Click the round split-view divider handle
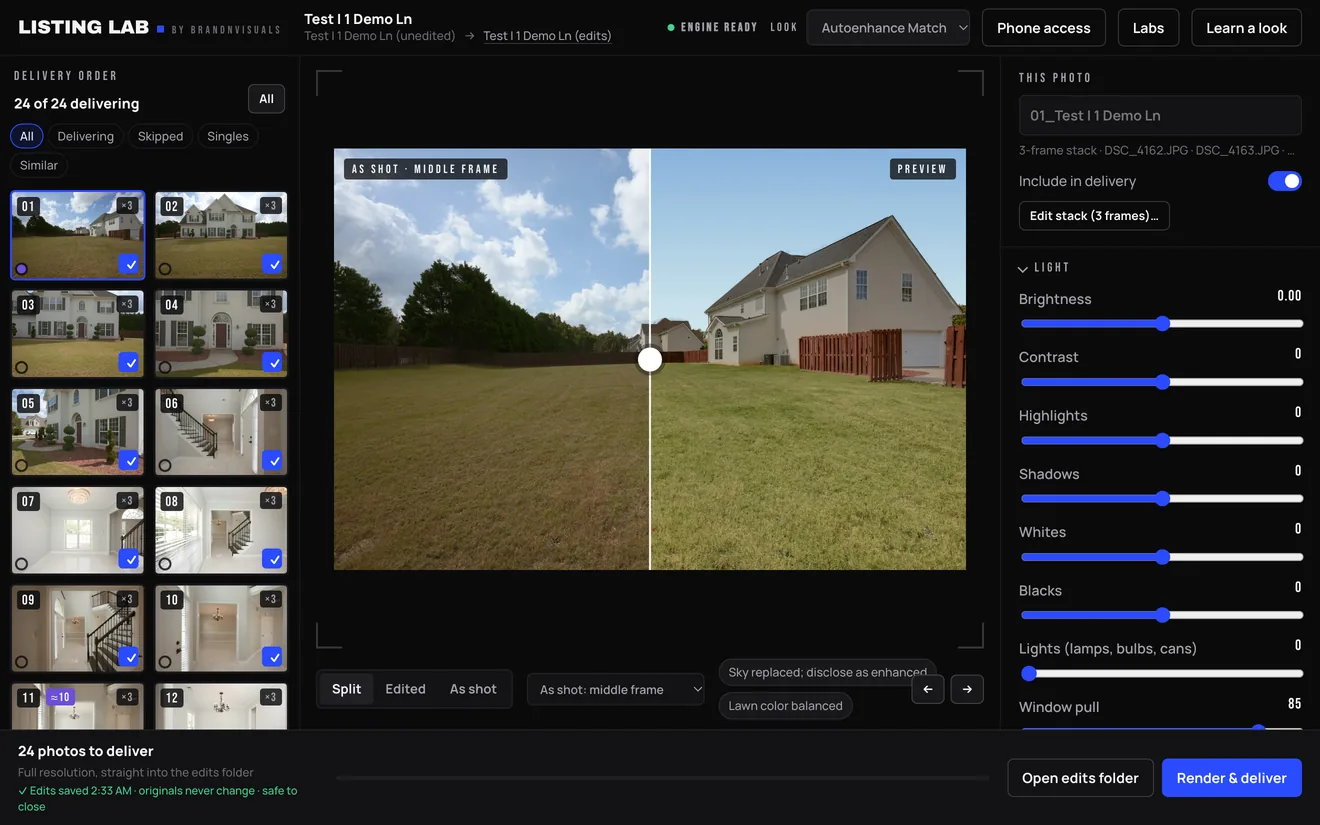1320x825 pixels. (650, 360)
